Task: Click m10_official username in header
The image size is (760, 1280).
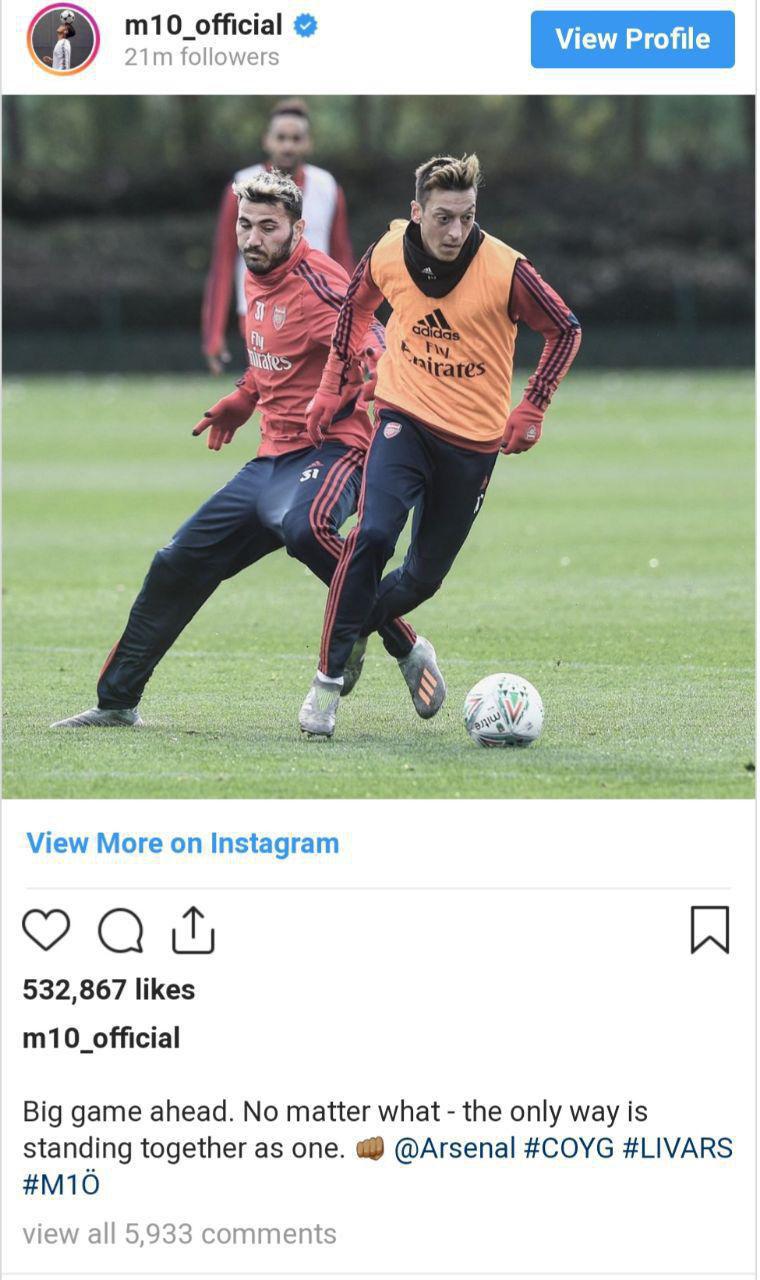Action: (x=203, y=25)
